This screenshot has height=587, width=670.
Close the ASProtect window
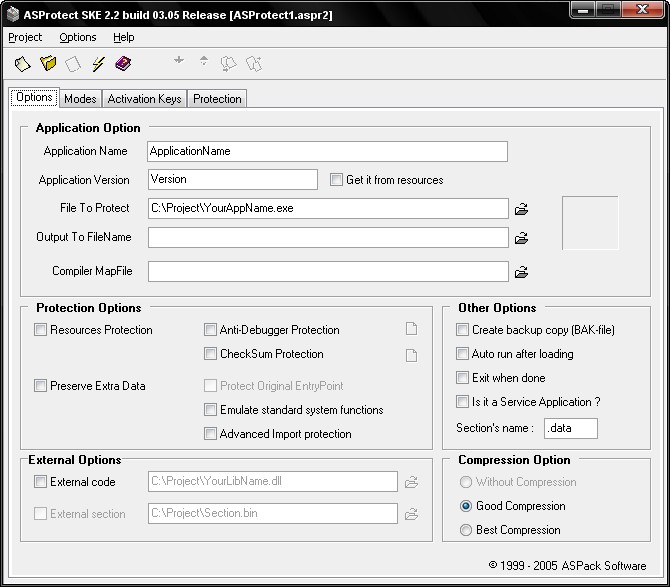pos(642,9)
